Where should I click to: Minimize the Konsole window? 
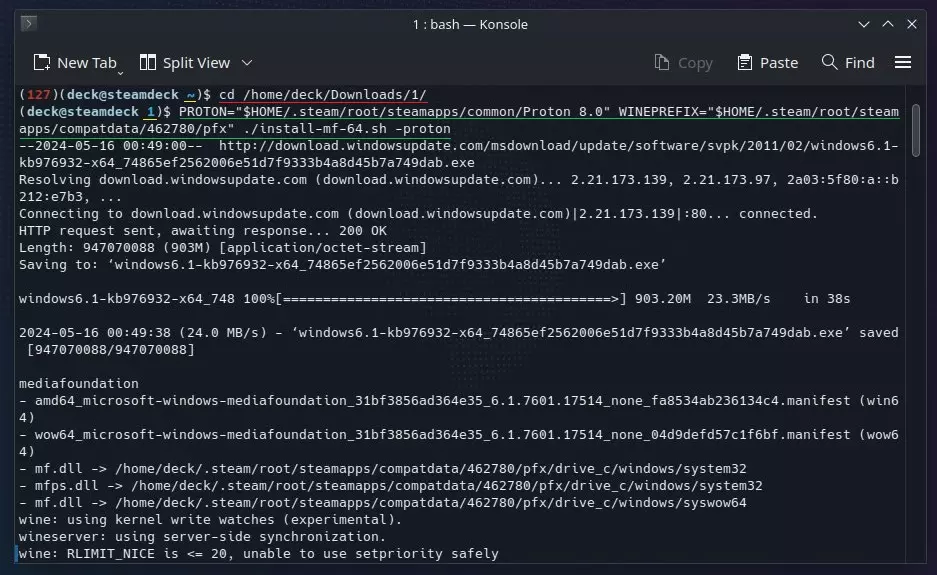click(864, 25)
